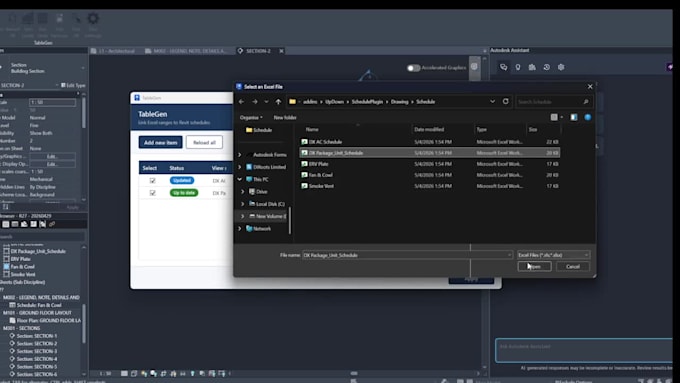Select New Volume drive in navigation pane
Screen dimensions: 680x383
pyautogui.click(x=268, y=216)
